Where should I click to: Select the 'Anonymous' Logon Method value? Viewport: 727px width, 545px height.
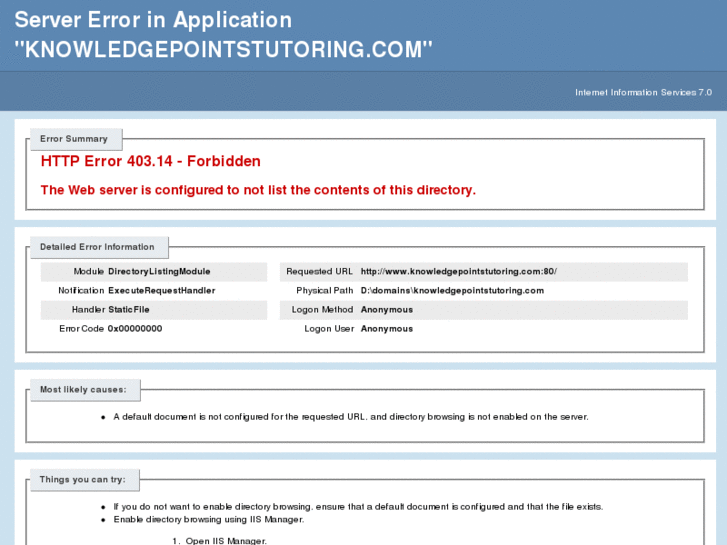pos(387,309)
